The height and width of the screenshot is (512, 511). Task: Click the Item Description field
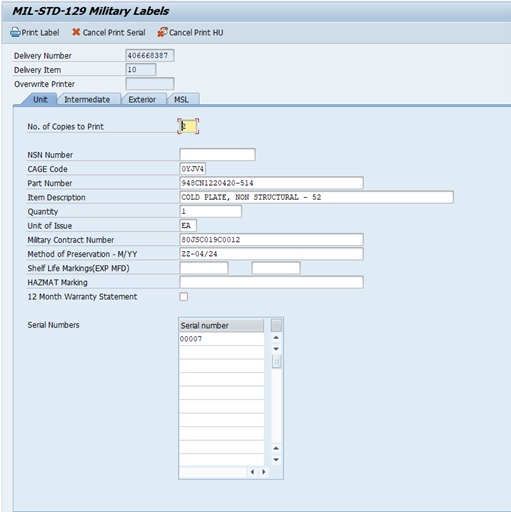tap(316, 197)
